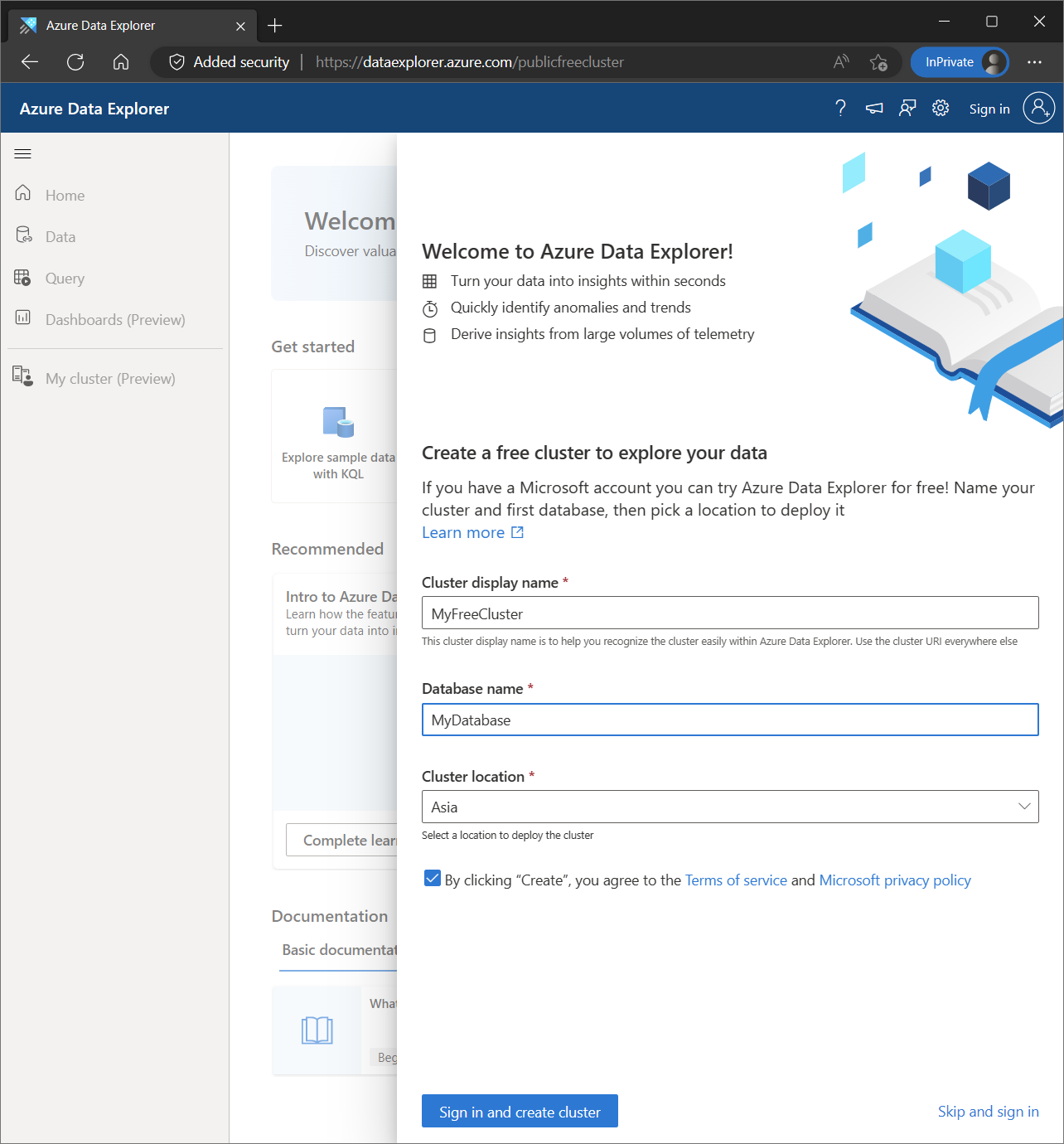This screenshot has height=1144, width=1064.
Task: Open Terms of service link
Action: tap(736, 880)
